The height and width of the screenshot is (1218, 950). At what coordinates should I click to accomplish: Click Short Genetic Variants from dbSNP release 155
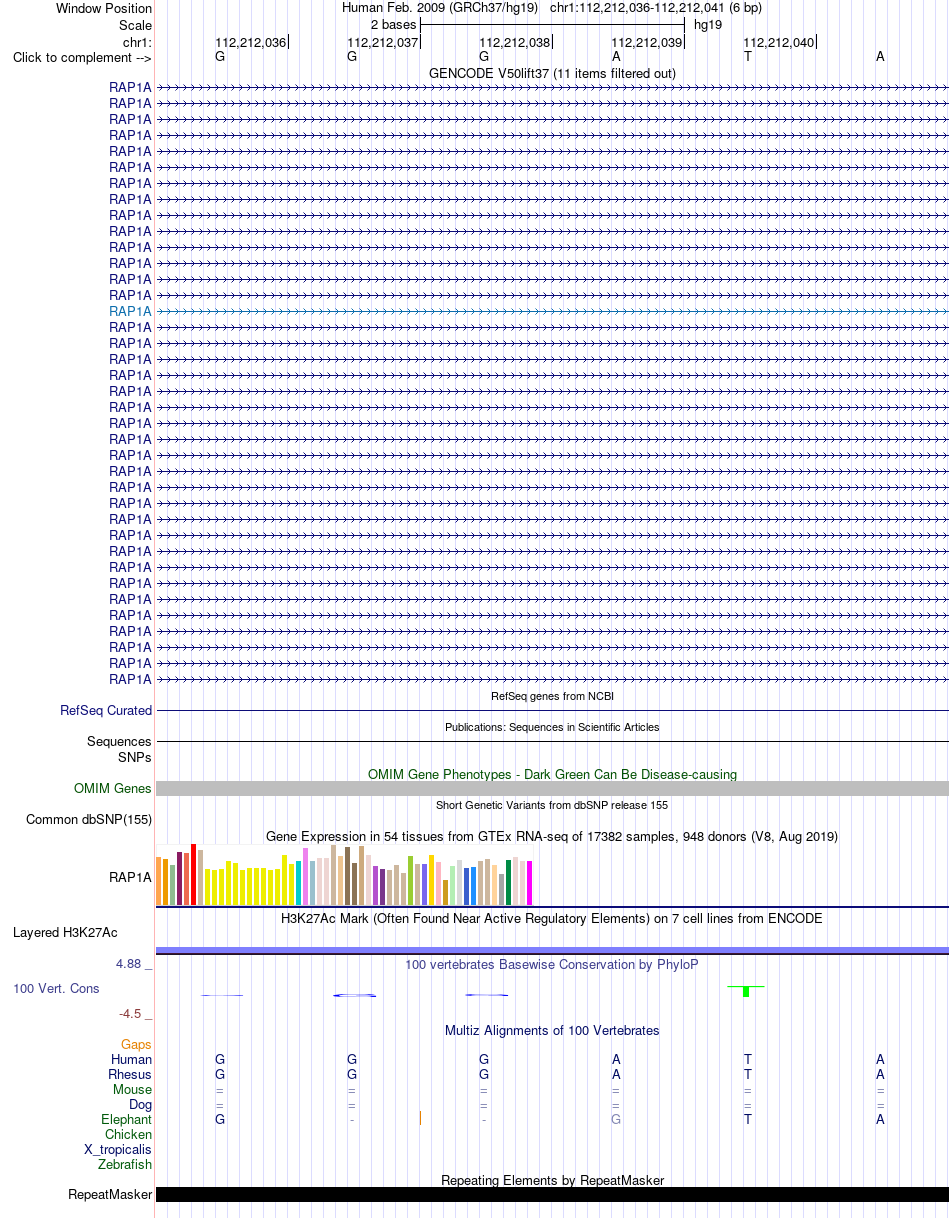pyautogui.click(x=552, y=805)
